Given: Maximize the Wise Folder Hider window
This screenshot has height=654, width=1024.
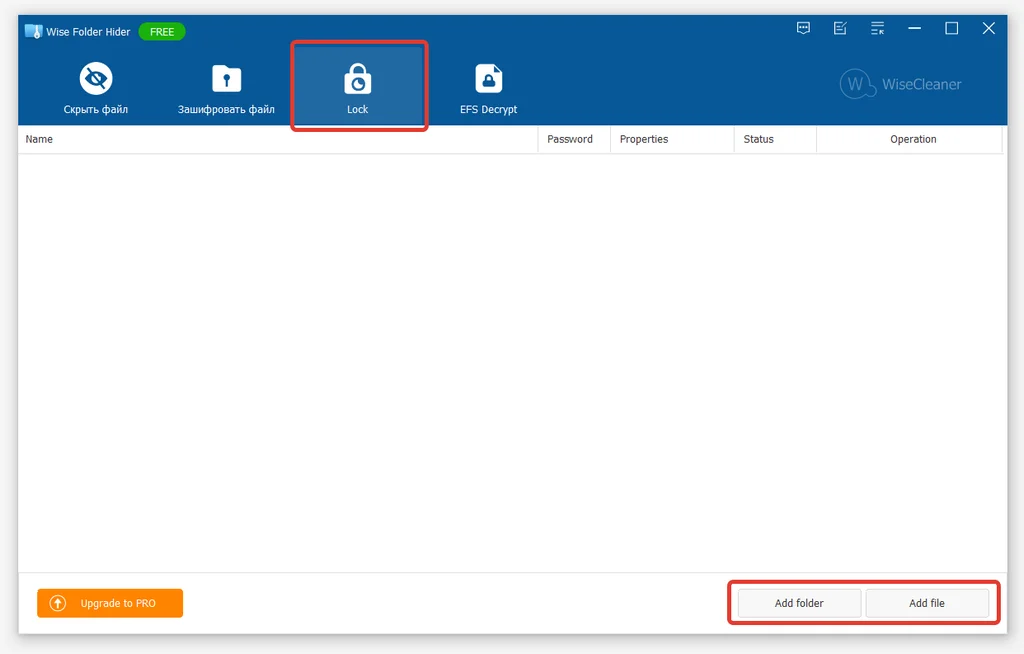Looking at the screenshot, I should [x=952, y=28].
